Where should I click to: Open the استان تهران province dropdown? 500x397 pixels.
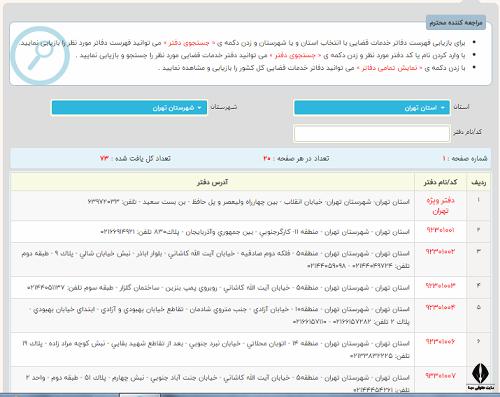point(372,108)
